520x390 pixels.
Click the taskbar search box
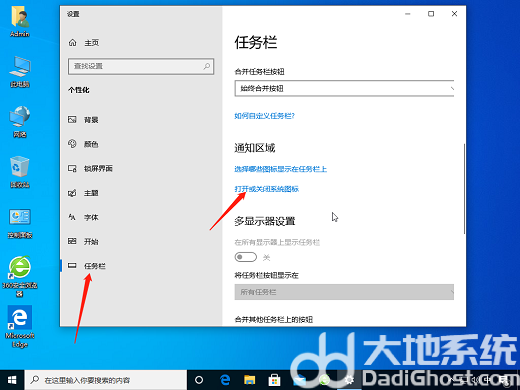pos(106,380)
